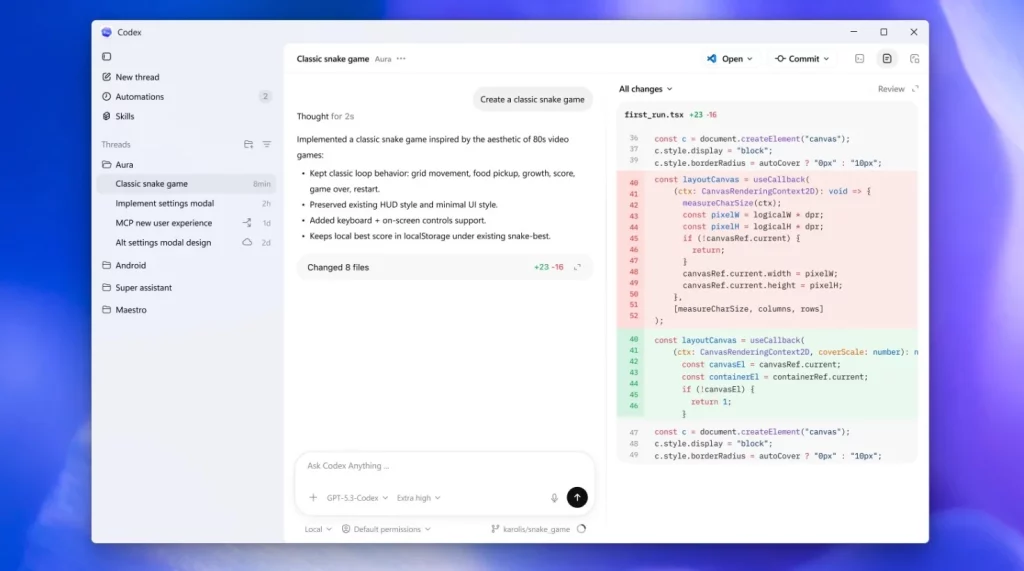Click the filter threads icon
This screenshot has height=571, width=1024.
point(267,145)
